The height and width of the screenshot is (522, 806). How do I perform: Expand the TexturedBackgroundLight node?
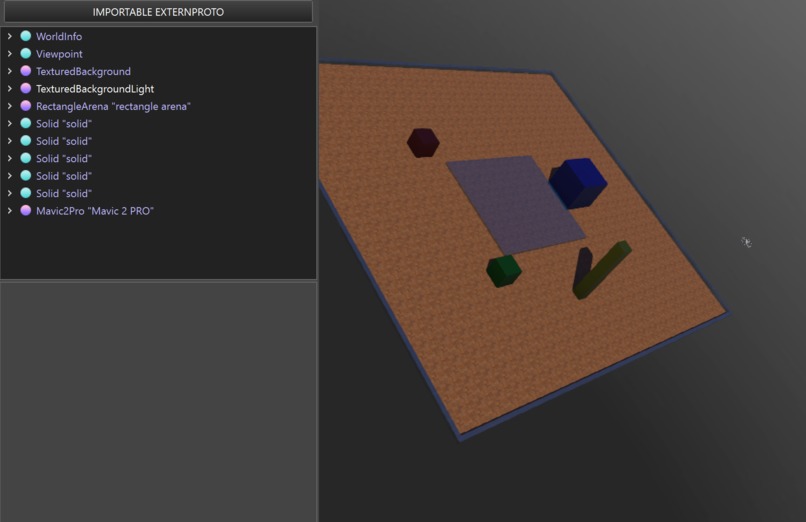9,88
